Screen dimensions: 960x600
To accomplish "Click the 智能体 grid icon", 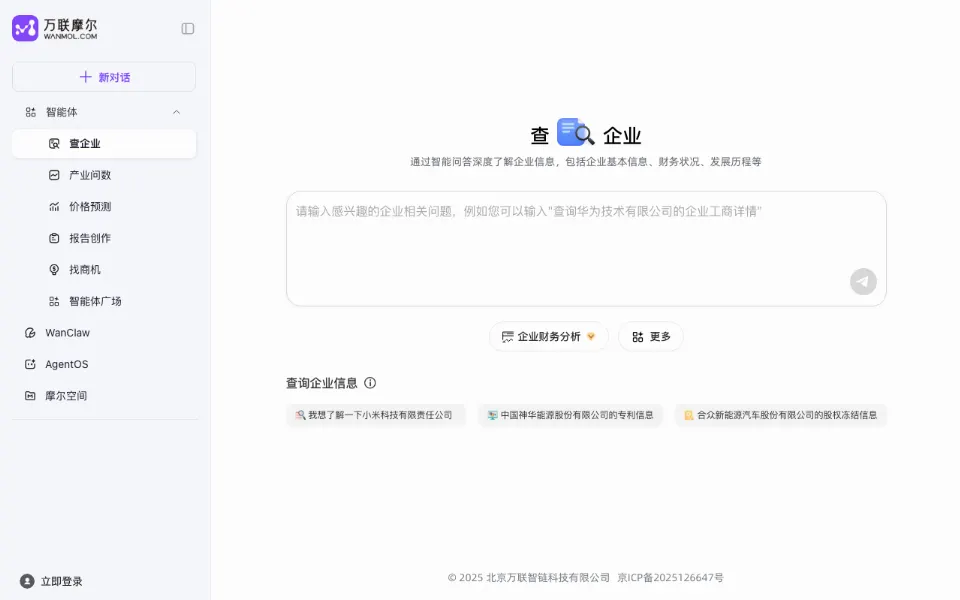I will pyautogui.click(x=31, y=112).
